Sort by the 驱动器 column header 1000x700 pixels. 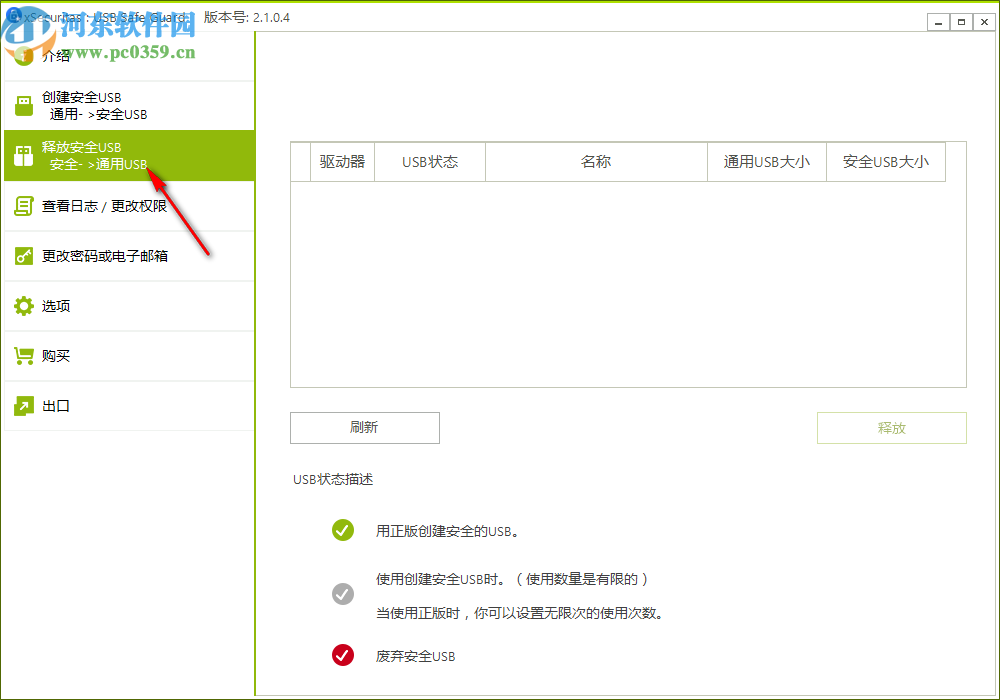[x=343, y=161]
